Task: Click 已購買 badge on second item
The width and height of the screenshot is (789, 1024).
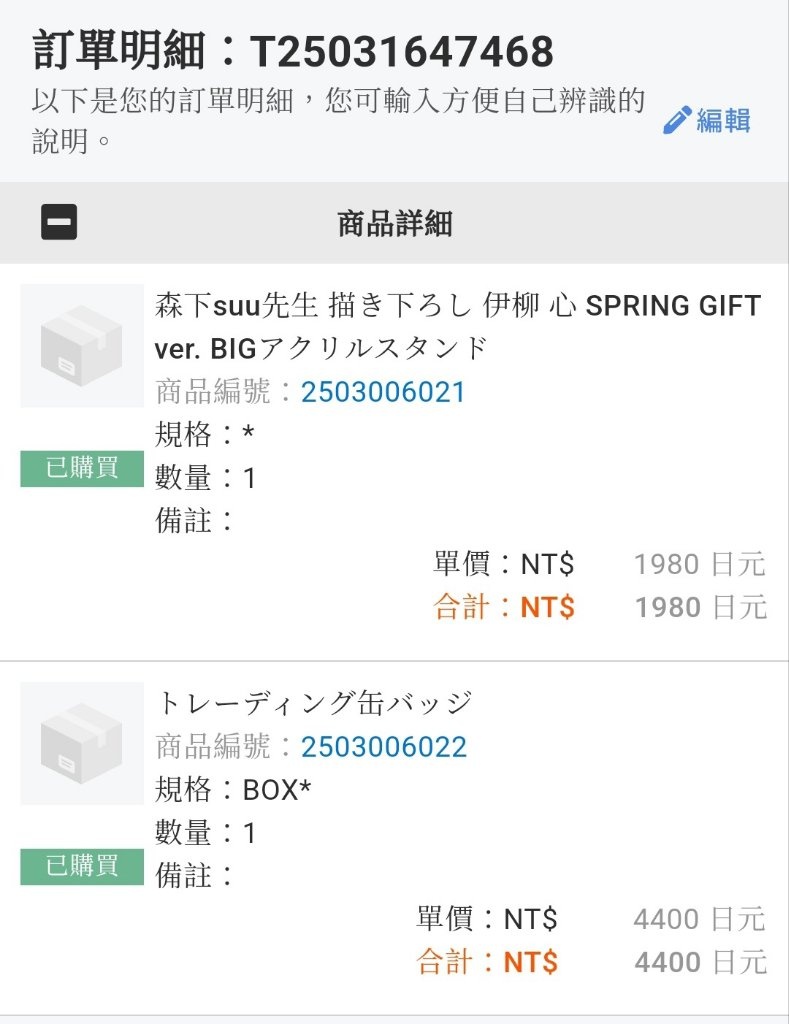Action: point(82,867)
